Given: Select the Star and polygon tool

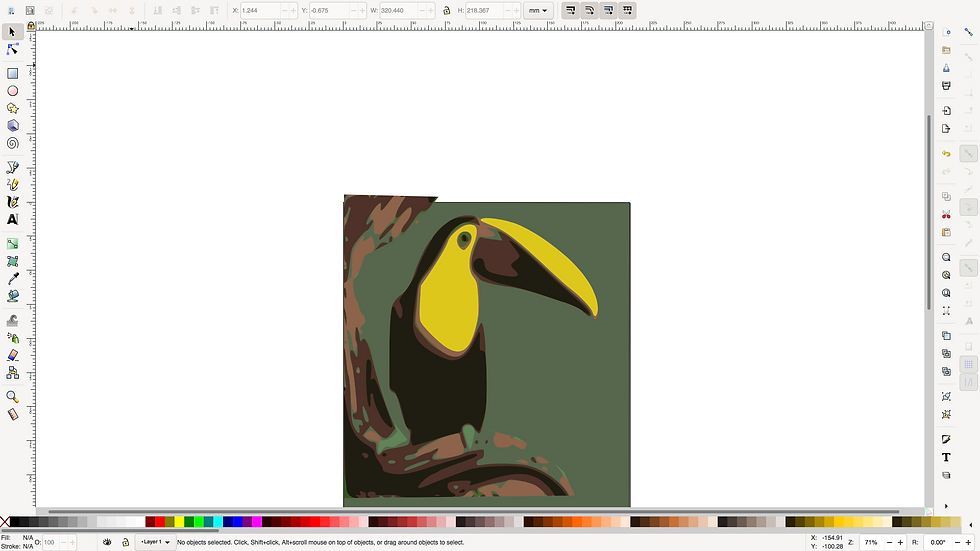Looking at the screenshot, I should [x=13, y=108].
